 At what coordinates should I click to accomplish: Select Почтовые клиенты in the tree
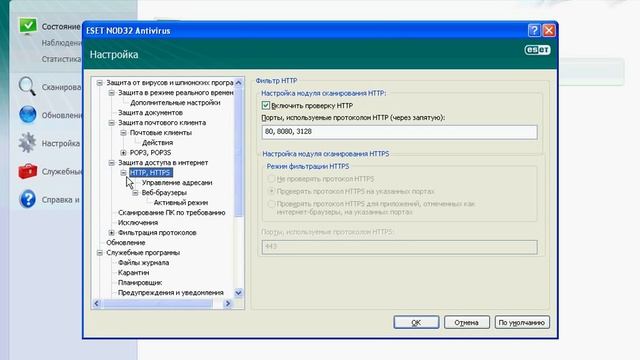(161, 133)
